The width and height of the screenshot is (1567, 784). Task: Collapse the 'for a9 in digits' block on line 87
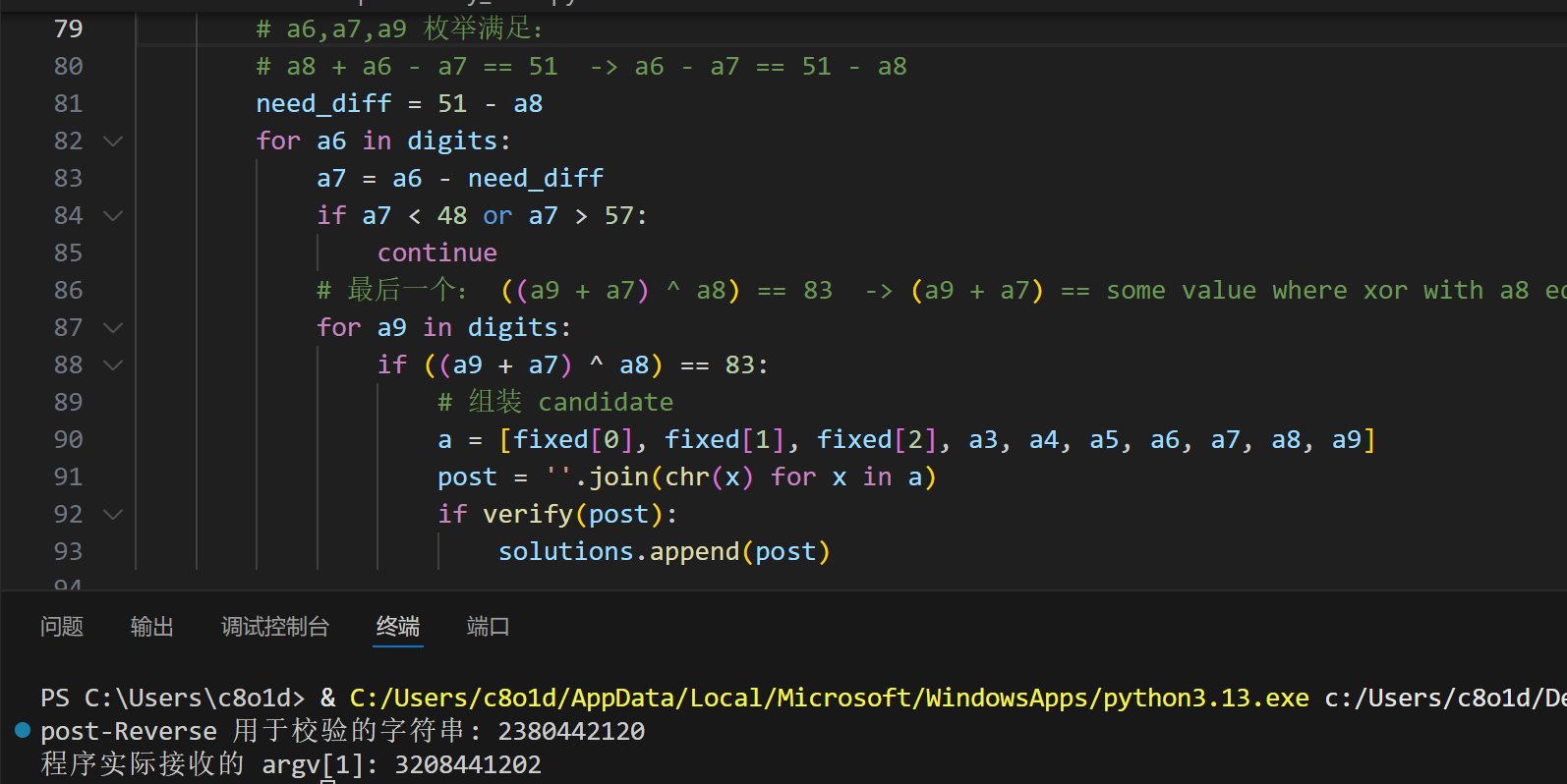click(113, 328)
